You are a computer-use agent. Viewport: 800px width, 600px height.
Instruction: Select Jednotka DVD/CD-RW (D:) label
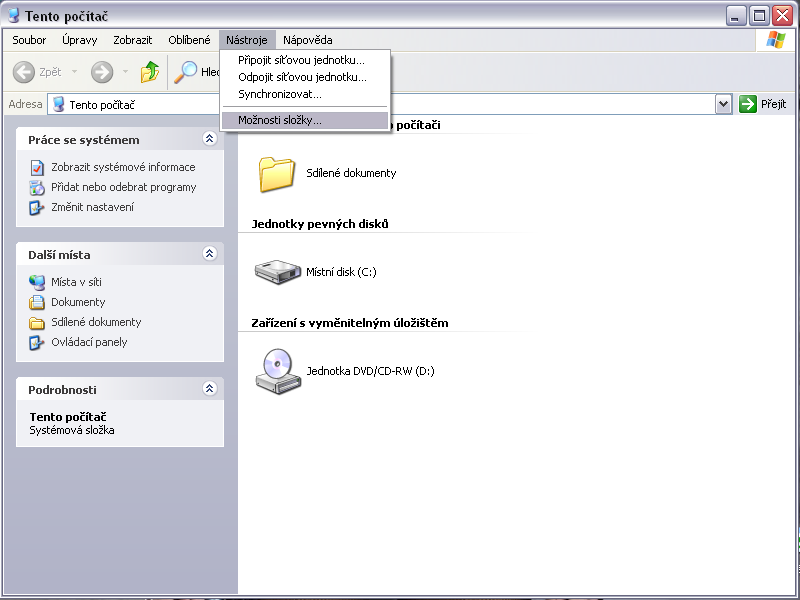click(x=370, y=371)
